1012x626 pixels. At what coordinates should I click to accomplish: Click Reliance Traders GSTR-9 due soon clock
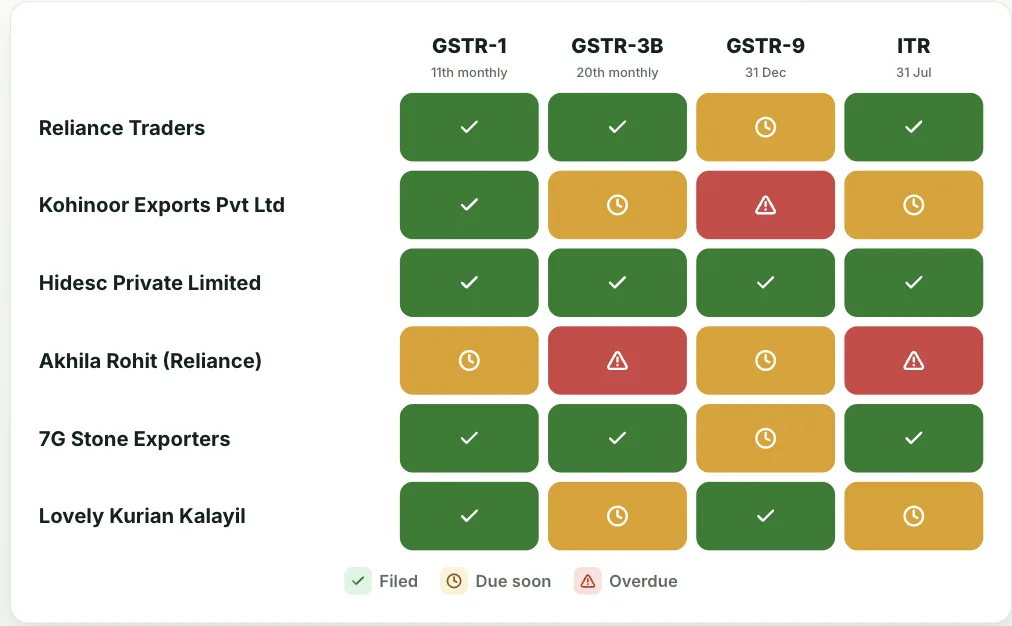click(765, 127)
